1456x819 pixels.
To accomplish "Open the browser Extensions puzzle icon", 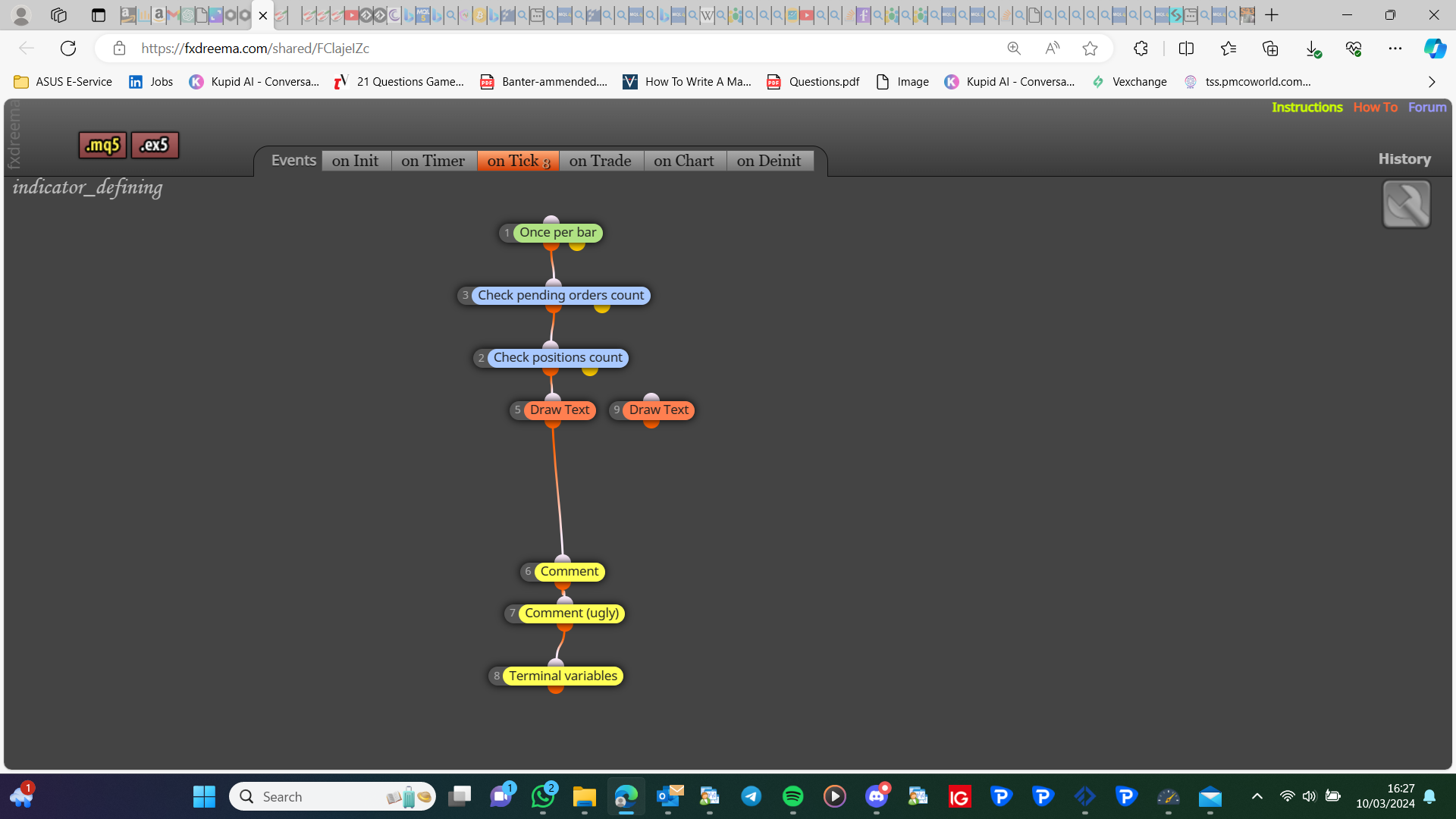I will coord(1141,49).
